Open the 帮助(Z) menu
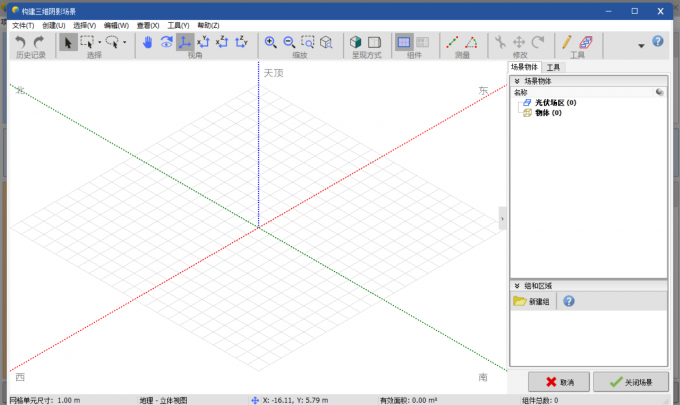Screen dimensions: 680x405 pyautogui.click(x=209, y=26)
